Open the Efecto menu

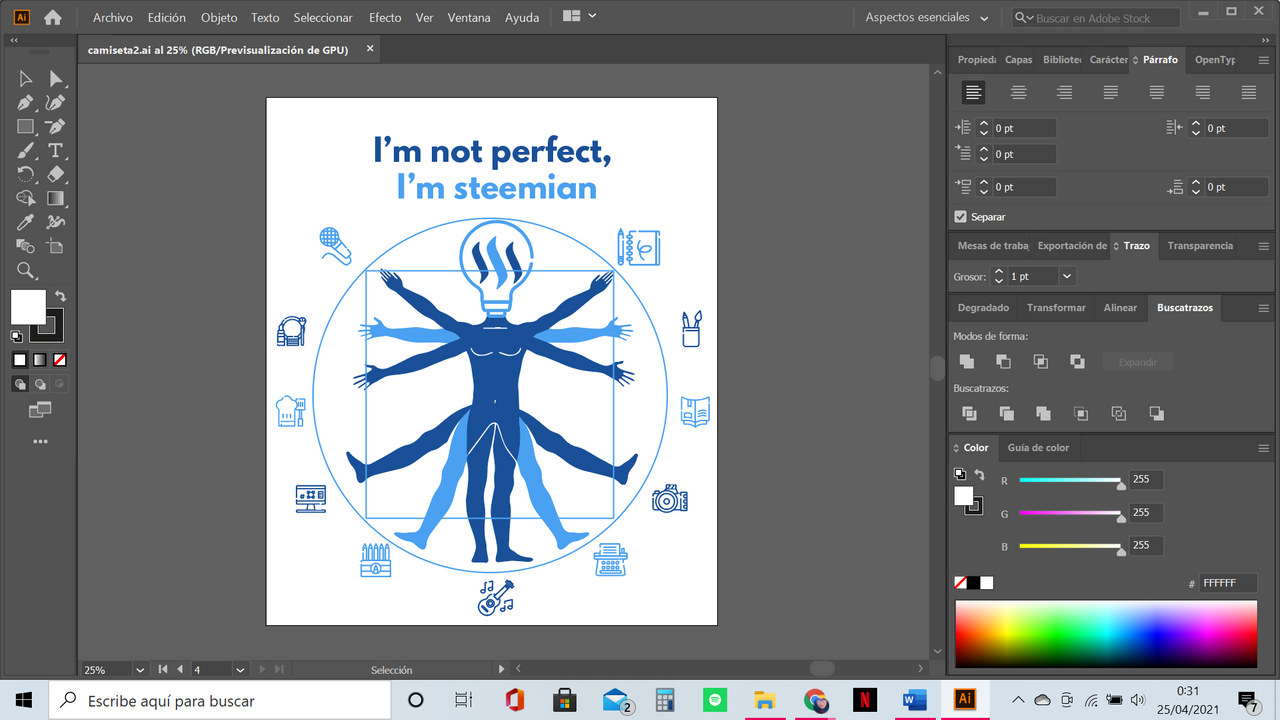[x=385, y=18]
